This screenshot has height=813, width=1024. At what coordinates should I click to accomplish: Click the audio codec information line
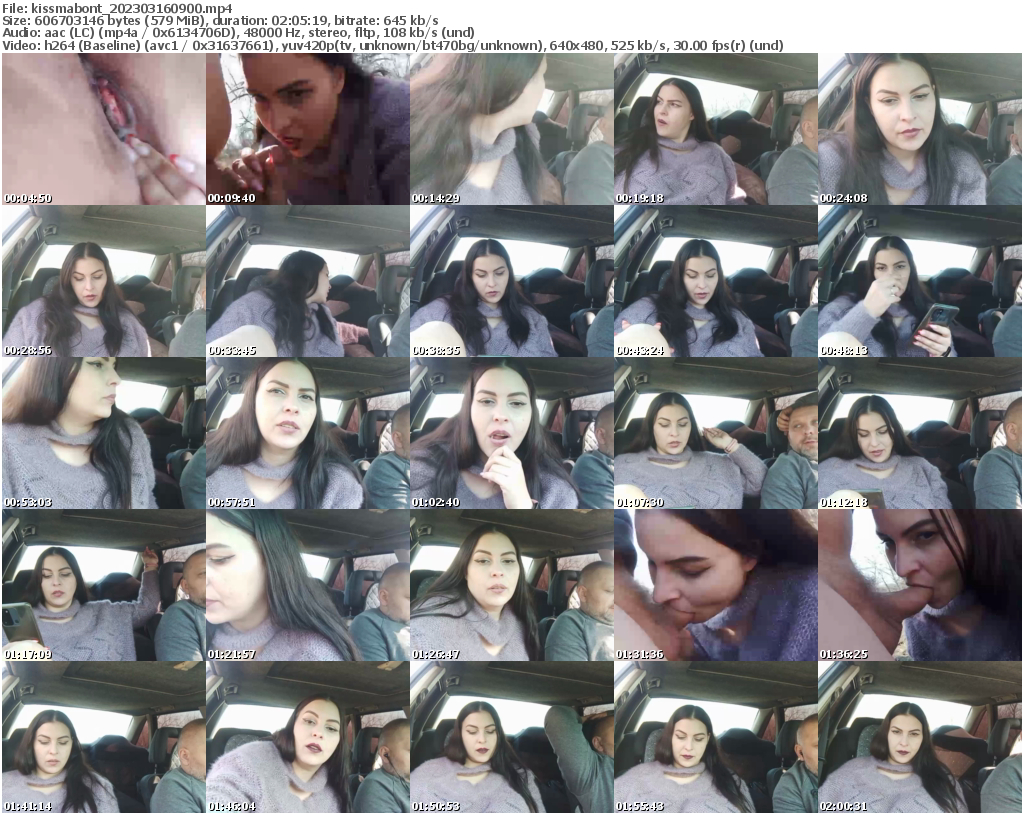(240, 33)
